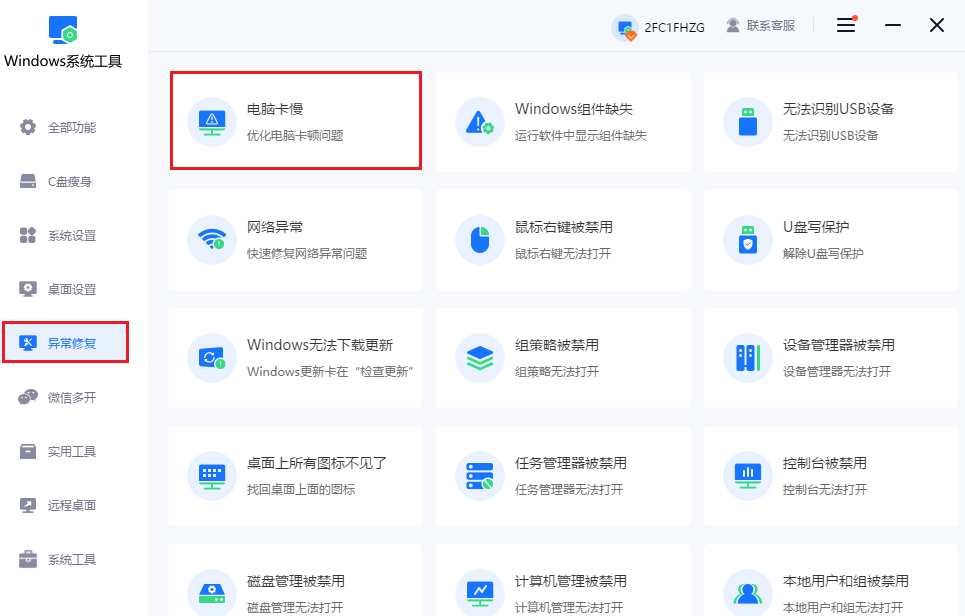Image resolution: width=965 pixels, height=616 pixels.
Task: Click the Windows系统工具 app logo
Action: click(x=63, y=30)
